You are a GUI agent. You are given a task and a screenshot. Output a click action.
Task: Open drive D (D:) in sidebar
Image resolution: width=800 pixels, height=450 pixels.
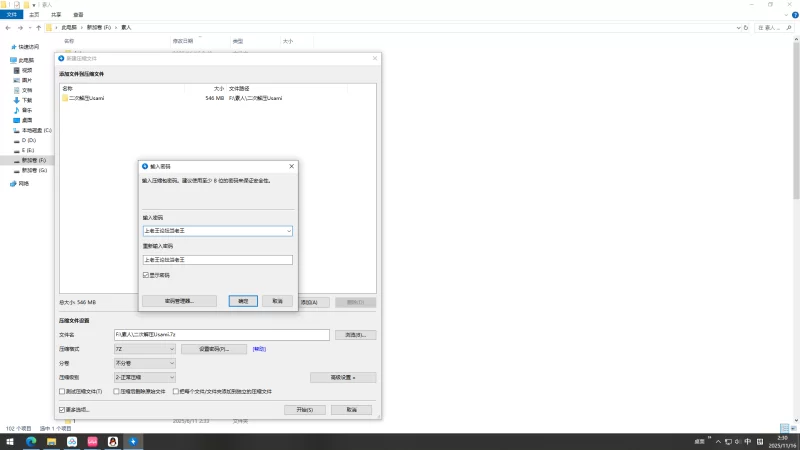click(25, 140)
